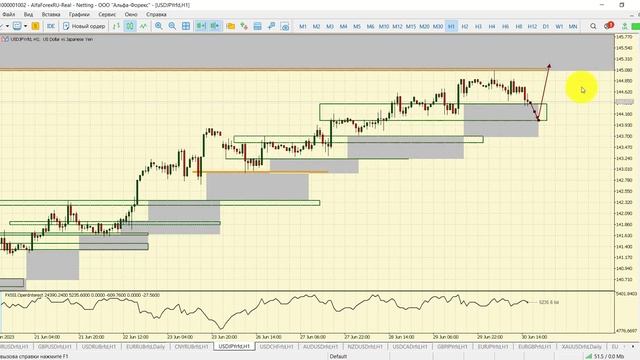Tile chart windows with grid icon
640x360 pixels.
[x=186, y=26]
